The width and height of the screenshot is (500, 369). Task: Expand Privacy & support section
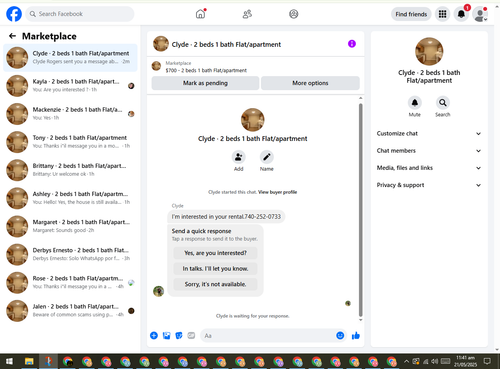point(429,185)
